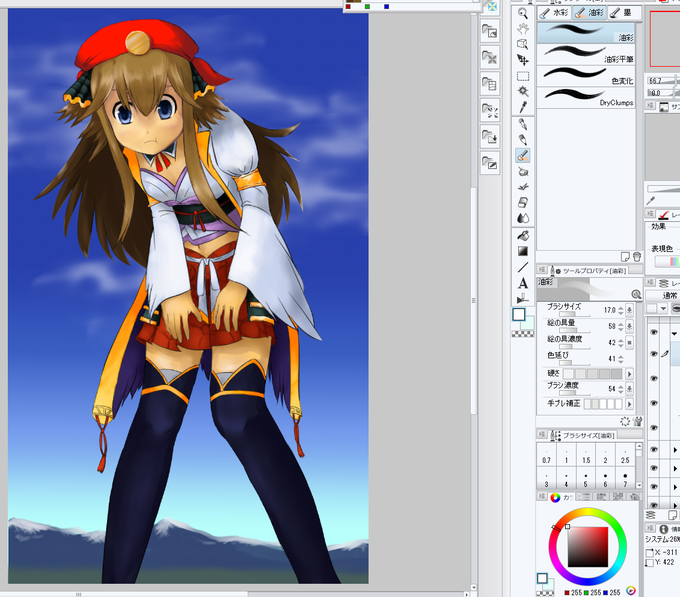This screenshot has height=597, width=680.
Task: Switch to the 水彩 watercolor tab
Action: [x=554, y=13]
